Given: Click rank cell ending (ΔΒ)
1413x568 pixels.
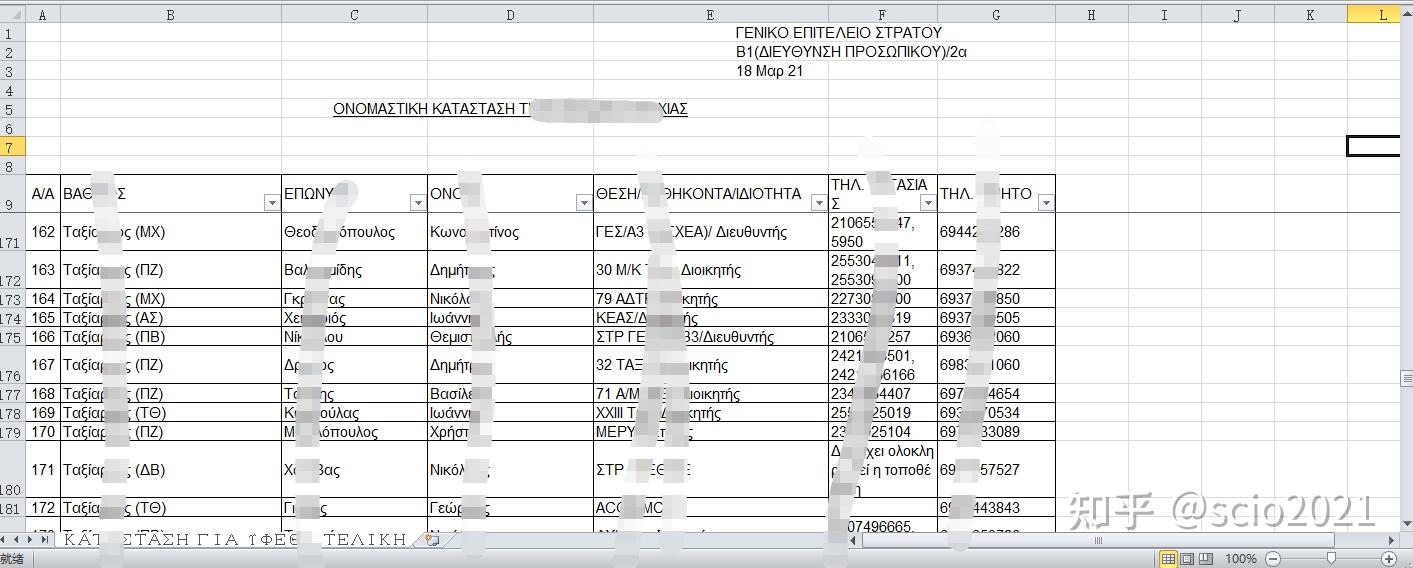Looking at the screenshot, I should 171,470.
